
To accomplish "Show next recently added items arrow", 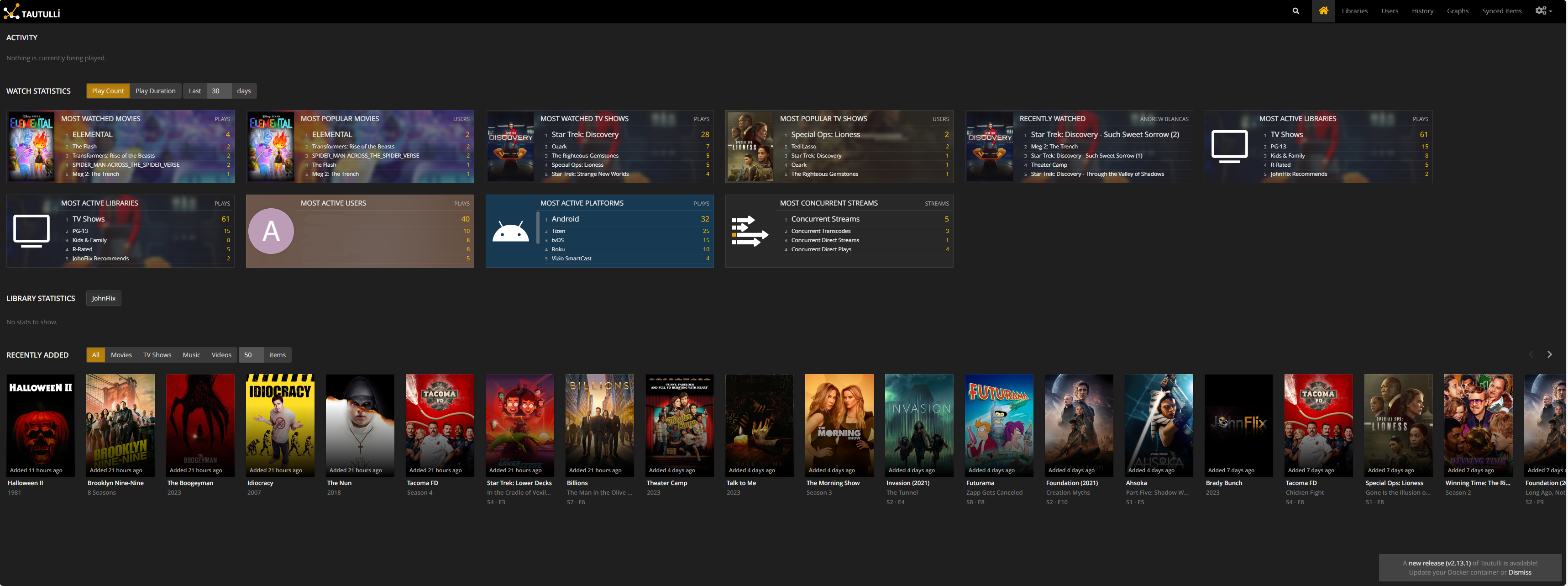I will pos(1550,354).
